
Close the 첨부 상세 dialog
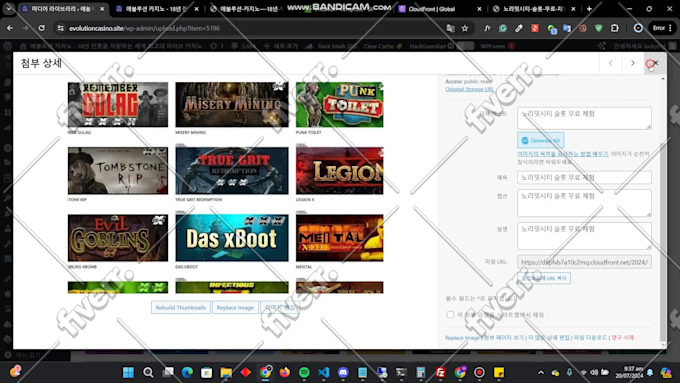click(x=655, y=63)
